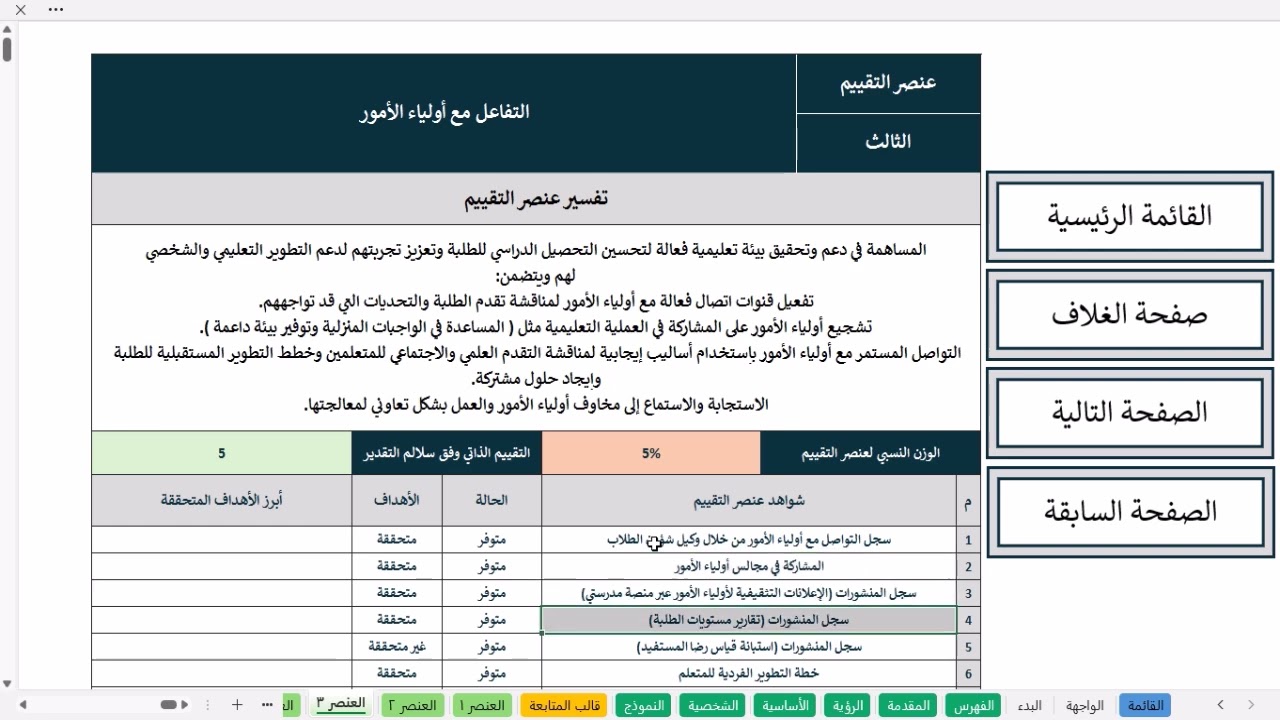
Task: Select the عنصر التقييم header cell
Action: [888, 84]
